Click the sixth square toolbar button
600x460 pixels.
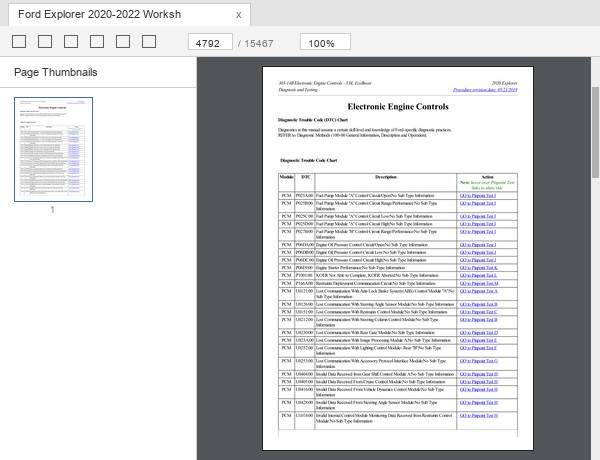(149, 41)
